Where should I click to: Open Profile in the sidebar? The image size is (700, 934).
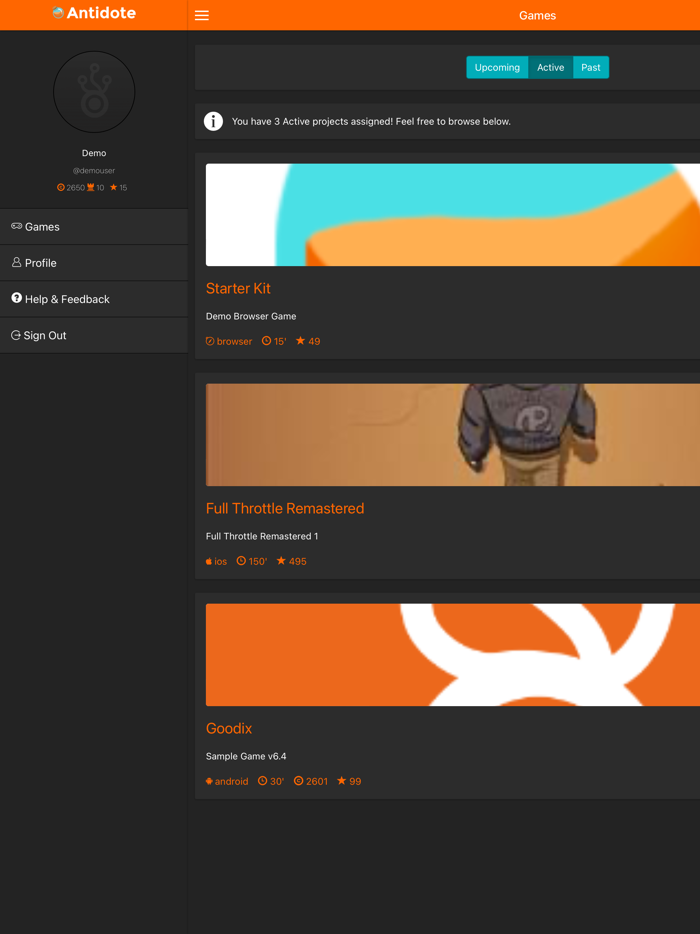pos(94,263)
